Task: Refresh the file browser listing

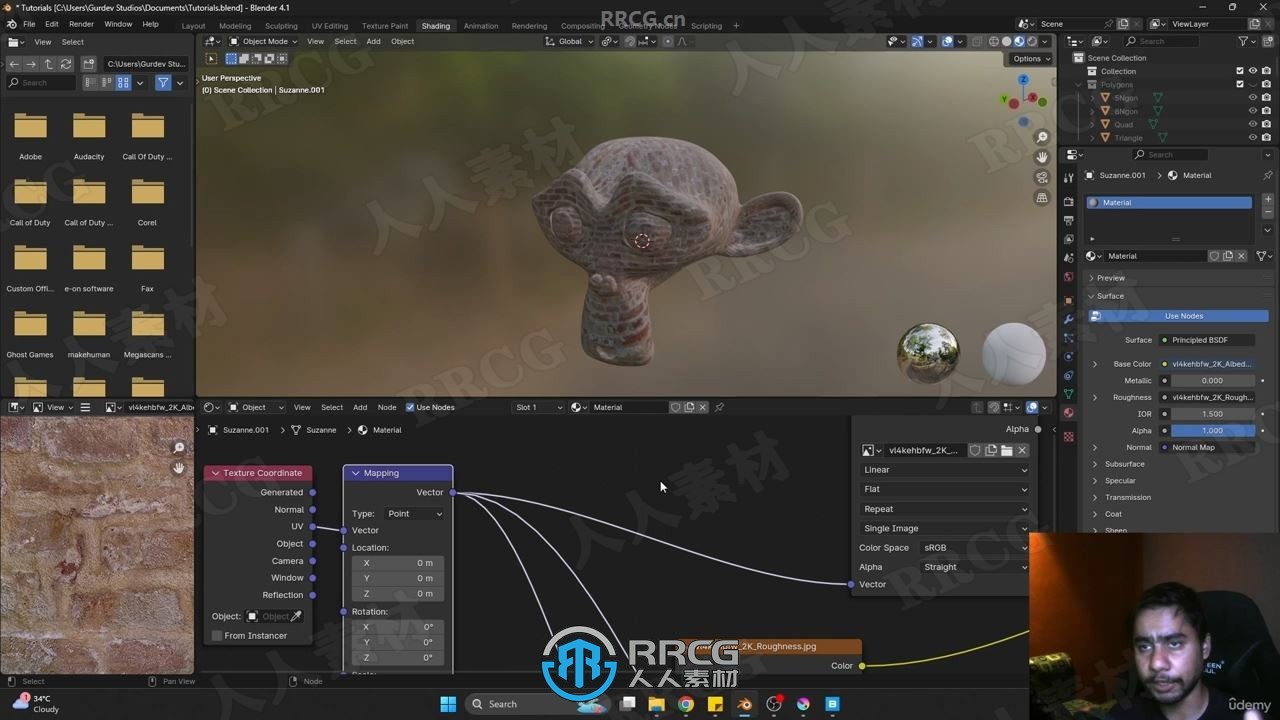Action: pos(66,63)
